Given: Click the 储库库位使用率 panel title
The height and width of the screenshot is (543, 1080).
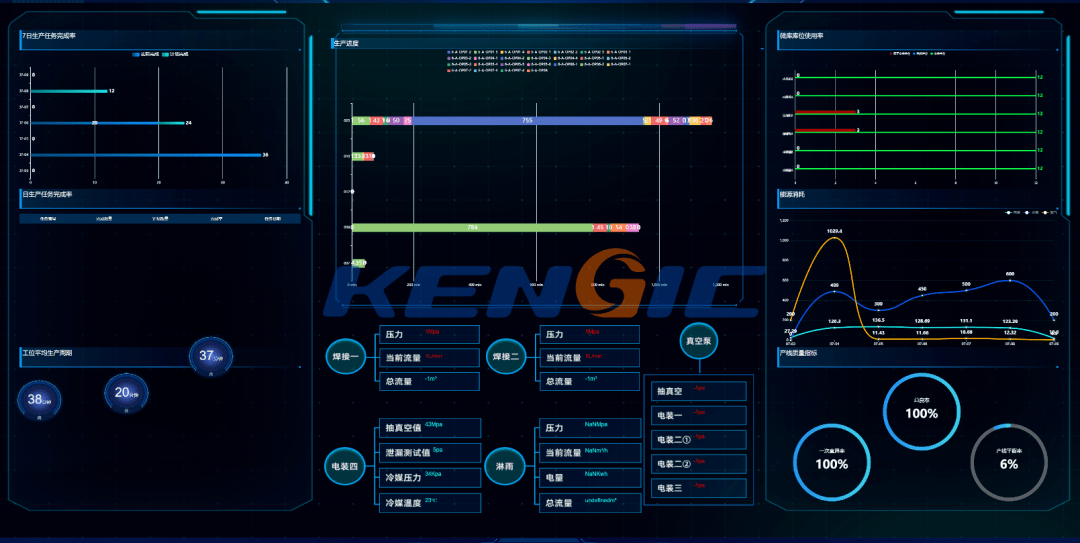Looking at the screenshot, I should pyautogui.click(x=801, y=36).
